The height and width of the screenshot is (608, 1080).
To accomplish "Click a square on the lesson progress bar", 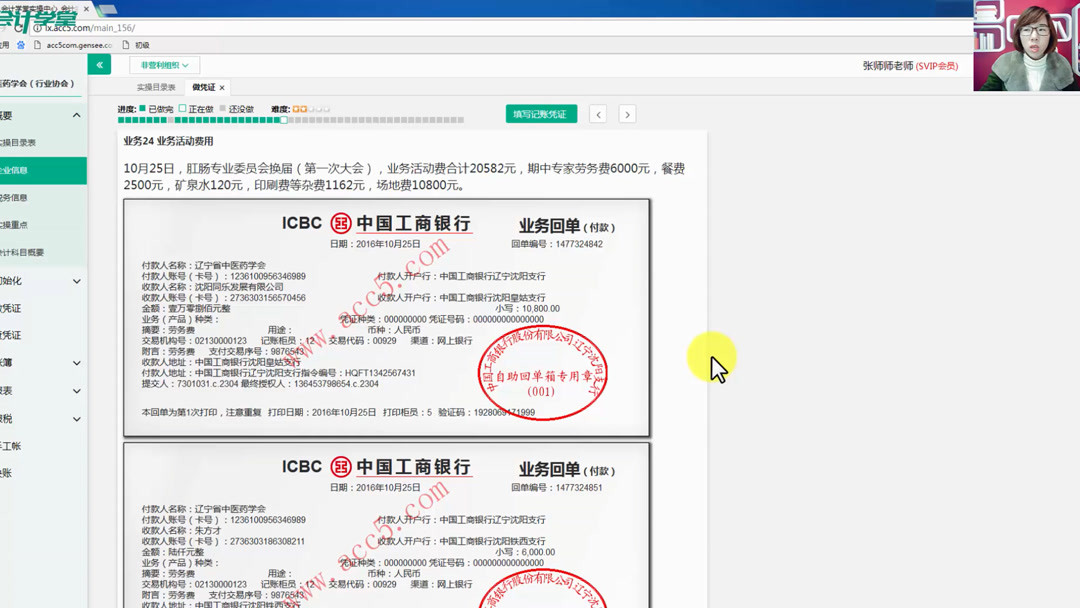I will [200, 119].
